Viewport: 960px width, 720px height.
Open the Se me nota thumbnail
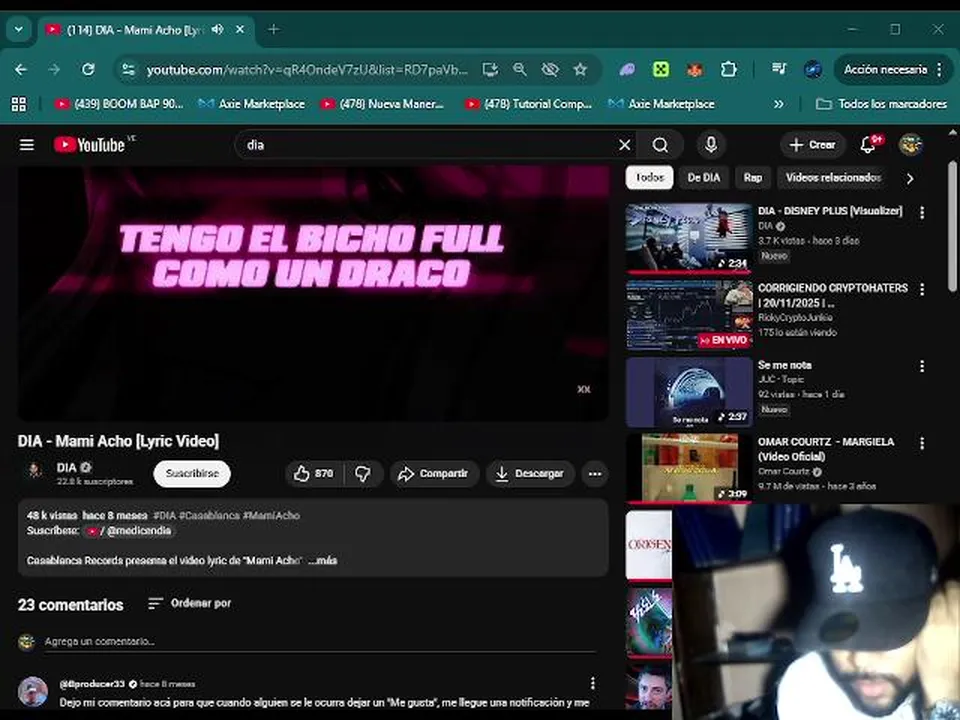[689, 392]
